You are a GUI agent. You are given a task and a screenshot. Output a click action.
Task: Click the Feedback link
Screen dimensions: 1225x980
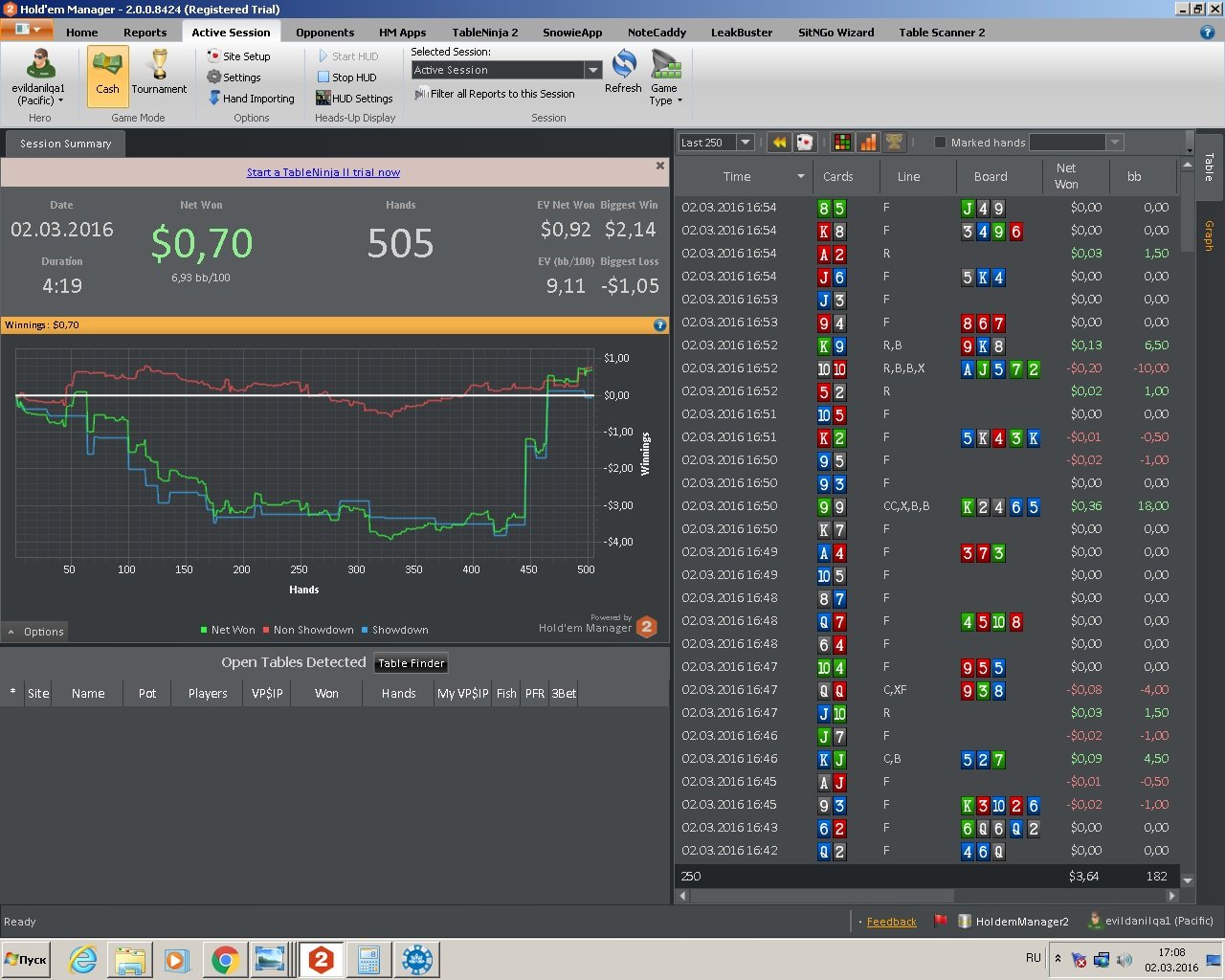pyautogui.click(x=891, y=922)
